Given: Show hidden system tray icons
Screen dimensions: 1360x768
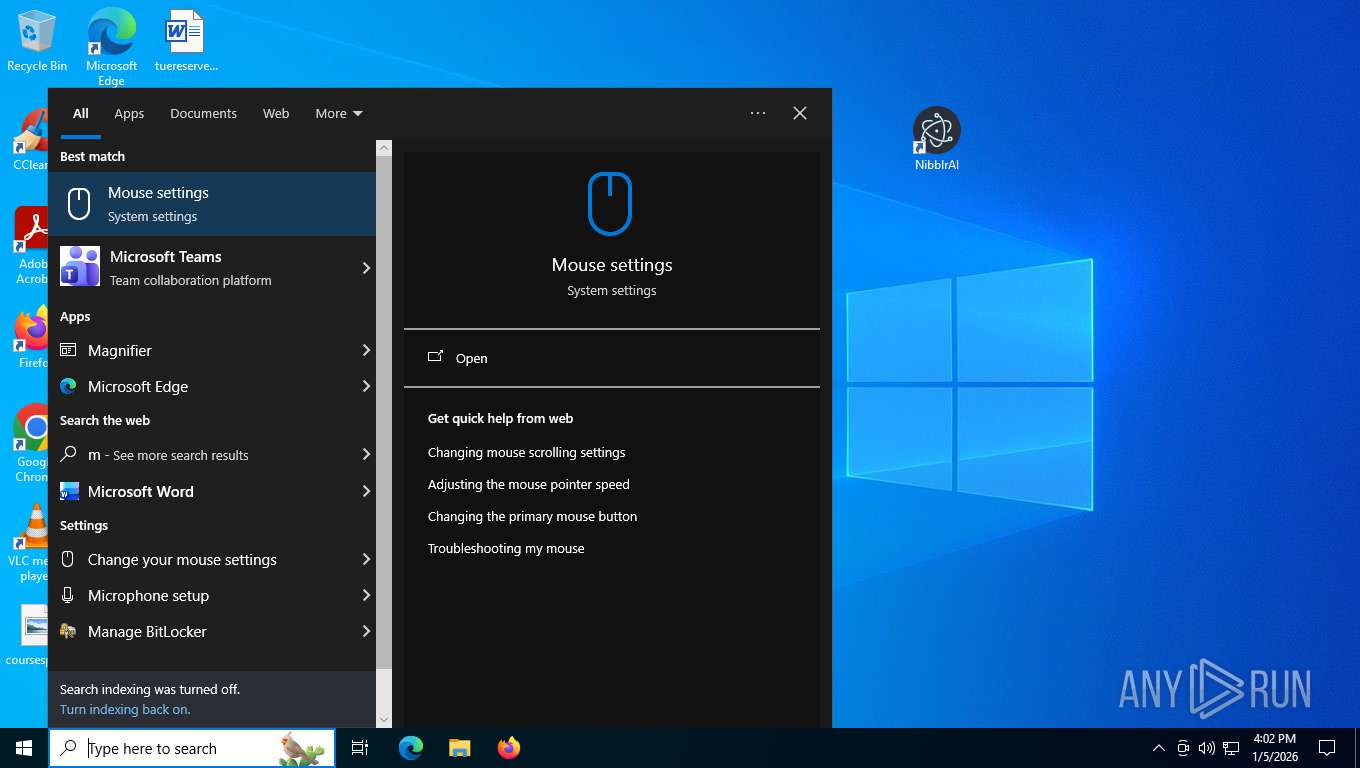Looking at the screenshot, I should (x=1159, y=748).
